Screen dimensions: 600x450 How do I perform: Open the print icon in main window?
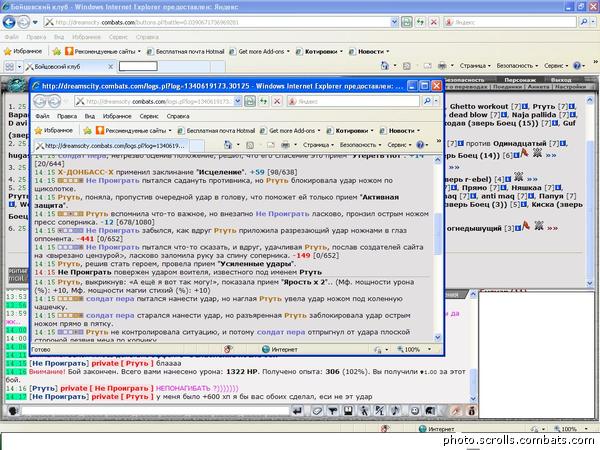[442, 66]
